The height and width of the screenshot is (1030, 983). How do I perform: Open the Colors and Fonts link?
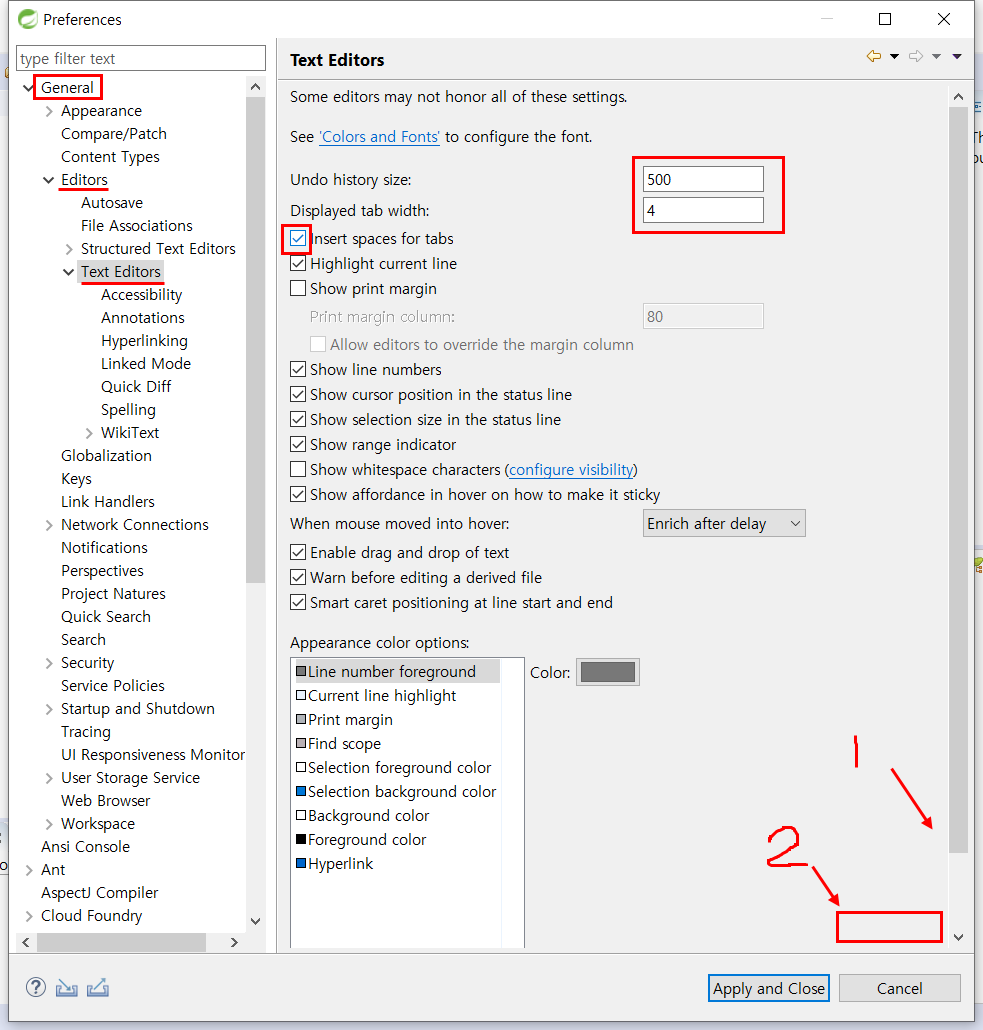tap(379, 137)
